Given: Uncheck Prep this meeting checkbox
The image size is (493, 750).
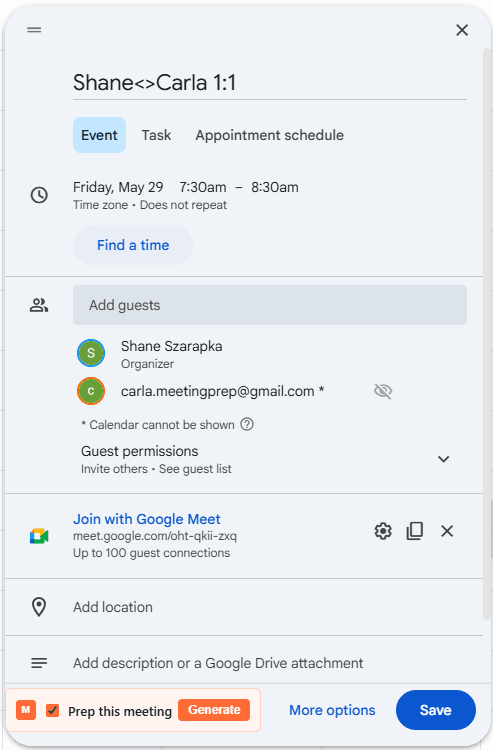Looking at the screenshot, I should pos(53,711).
